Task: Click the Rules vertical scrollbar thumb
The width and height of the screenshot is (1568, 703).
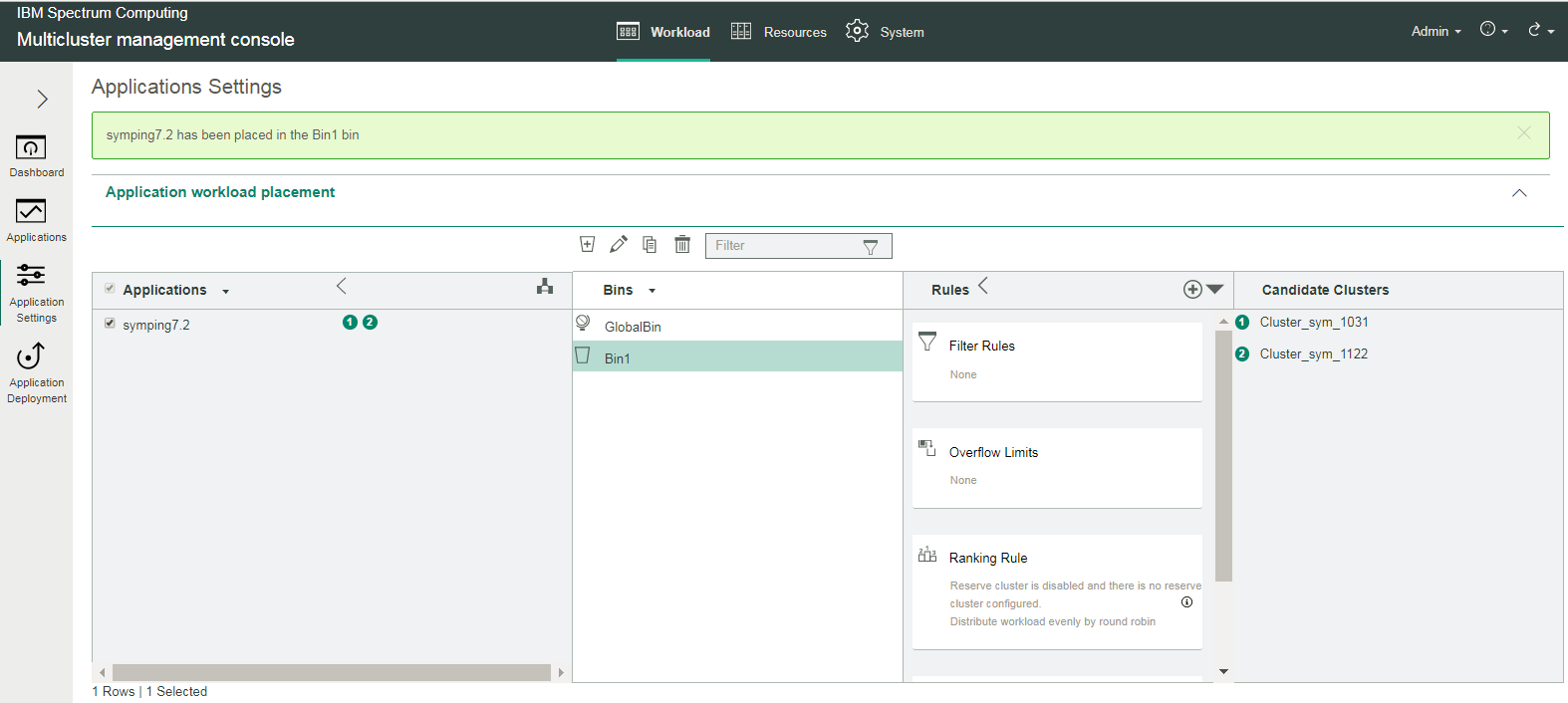Action: (1223, 455)
